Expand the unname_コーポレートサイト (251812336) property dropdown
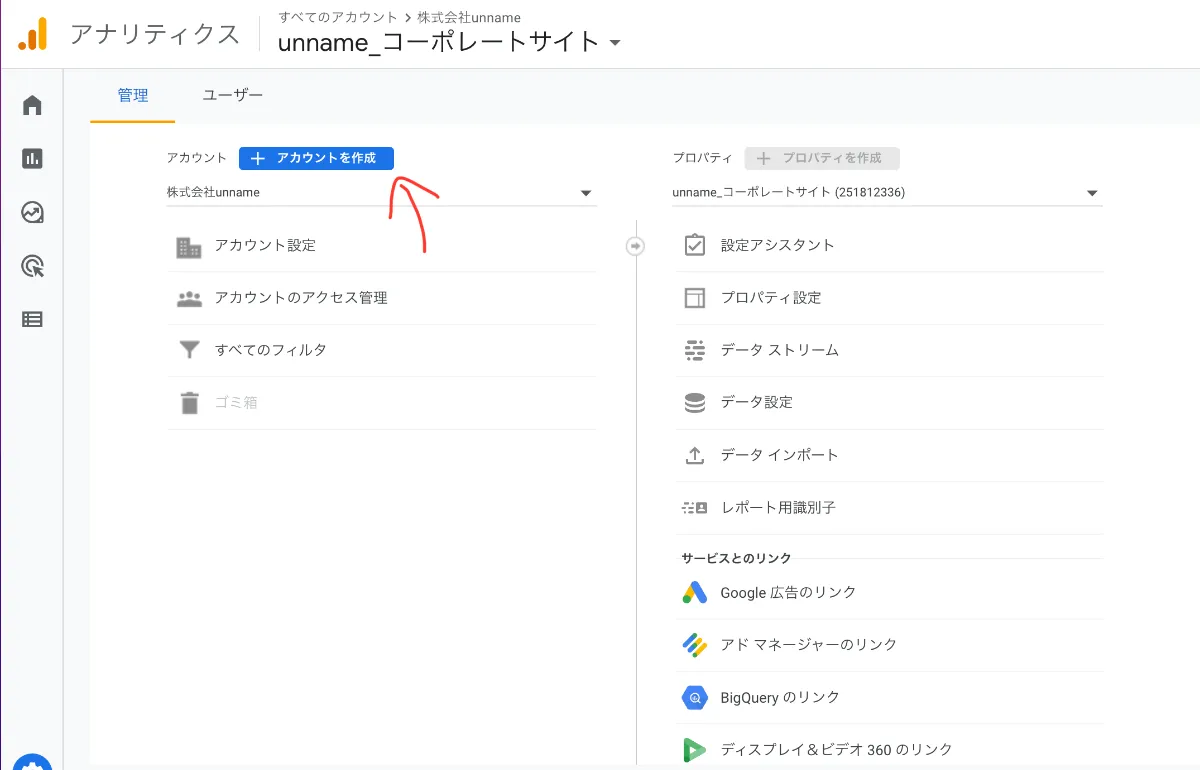The width and height of the screenshot is (1200, 770). (887, 193)
